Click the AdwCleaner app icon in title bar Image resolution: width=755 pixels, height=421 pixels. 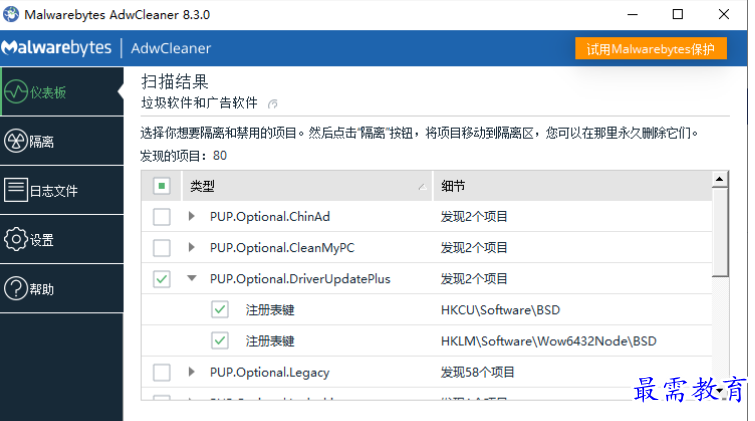[11, 14]
